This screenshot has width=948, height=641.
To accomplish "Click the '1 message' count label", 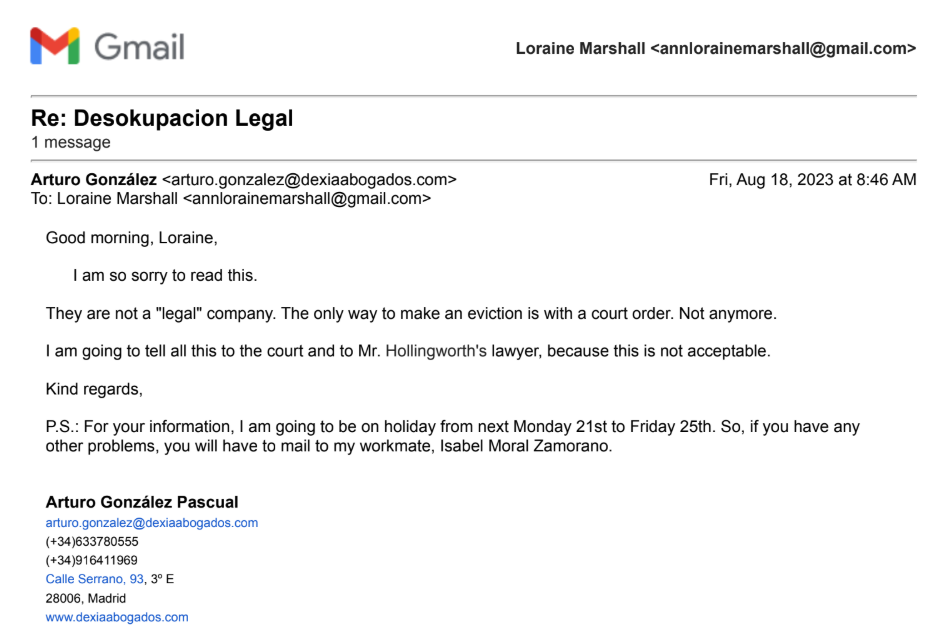I will click(70, 142).
